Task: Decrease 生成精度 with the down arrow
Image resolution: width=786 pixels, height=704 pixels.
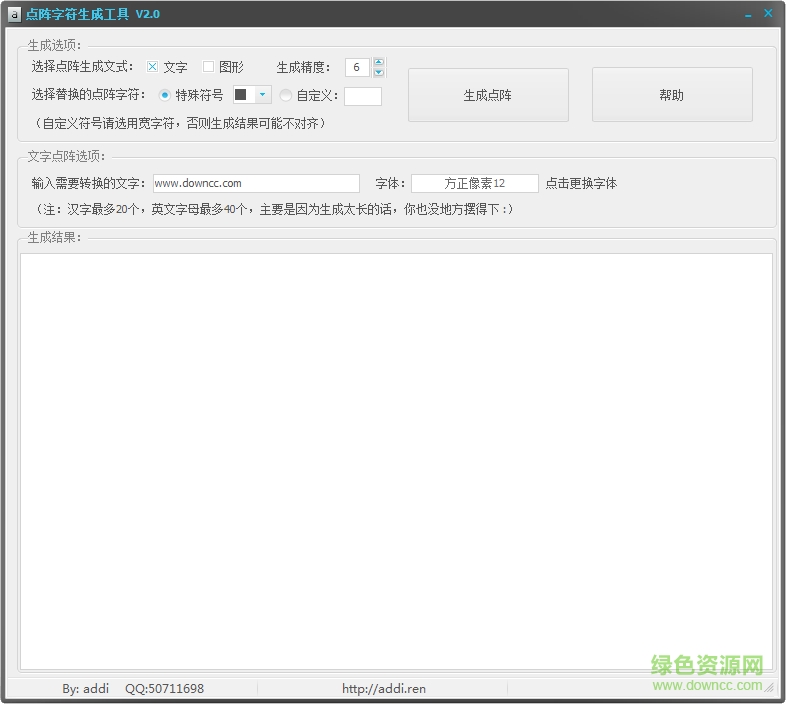Action: [x=379, y=72]
